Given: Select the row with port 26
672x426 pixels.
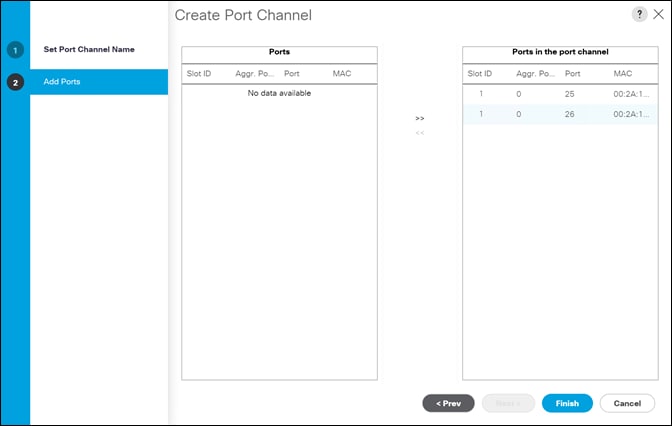Looking at the screenshot, I should [560, 114].
